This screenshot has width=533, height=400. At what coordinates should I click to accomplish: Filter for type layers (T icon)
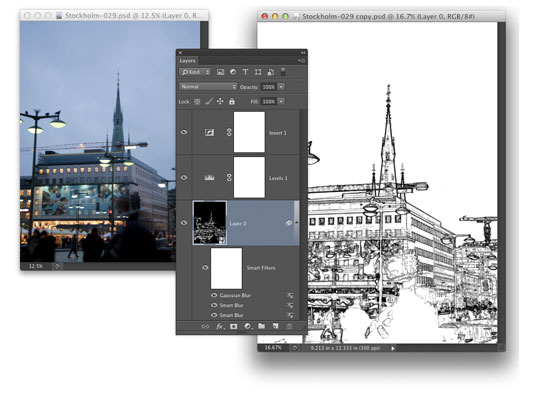pyautogui.click(x=245, y=72)
